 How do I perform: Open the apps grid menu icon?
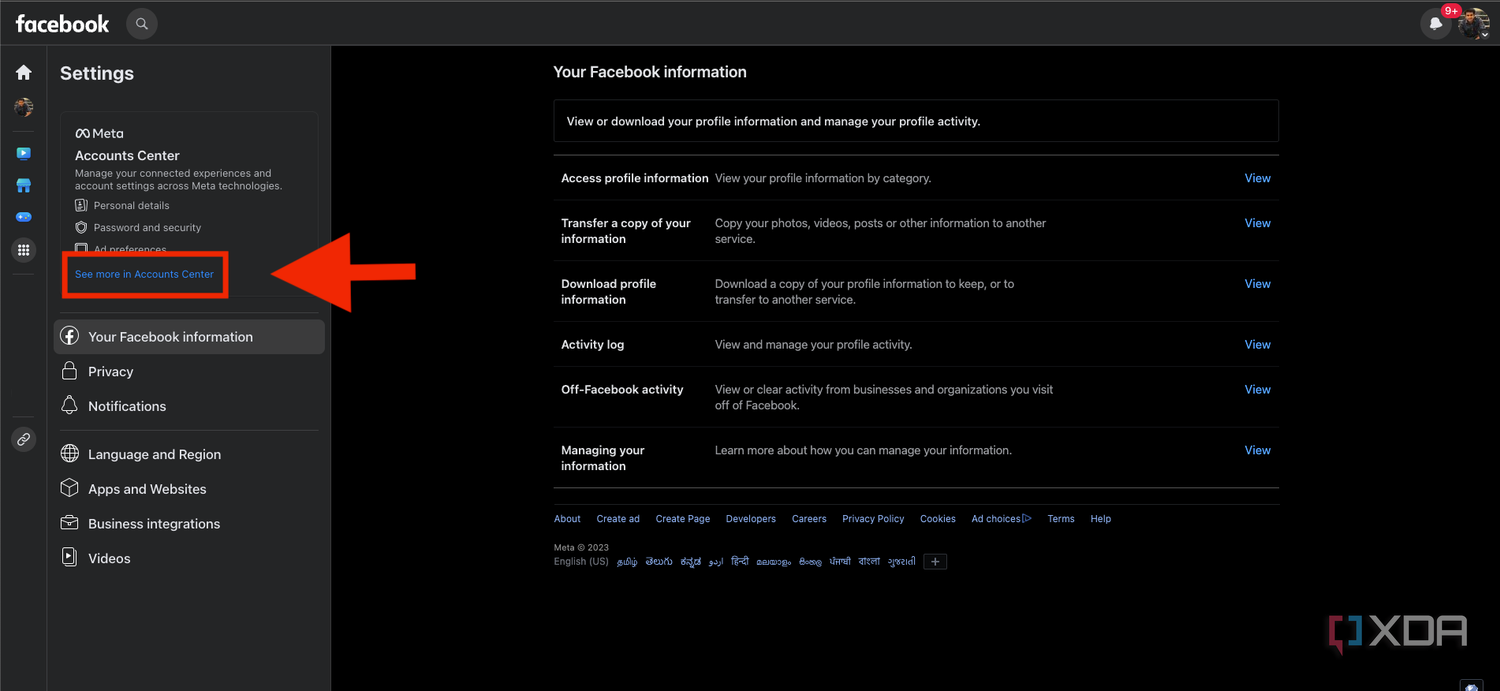tap(24, 250)
